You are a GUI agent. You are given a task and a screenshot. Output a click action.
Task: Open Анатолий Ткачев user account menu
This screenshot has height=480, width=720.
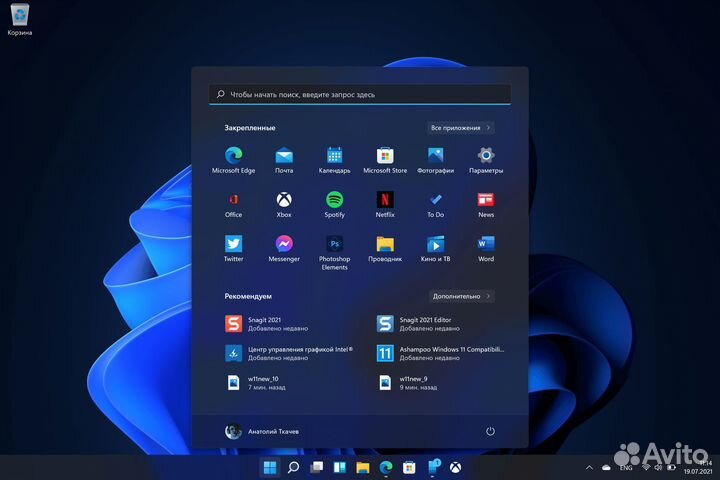262,431
